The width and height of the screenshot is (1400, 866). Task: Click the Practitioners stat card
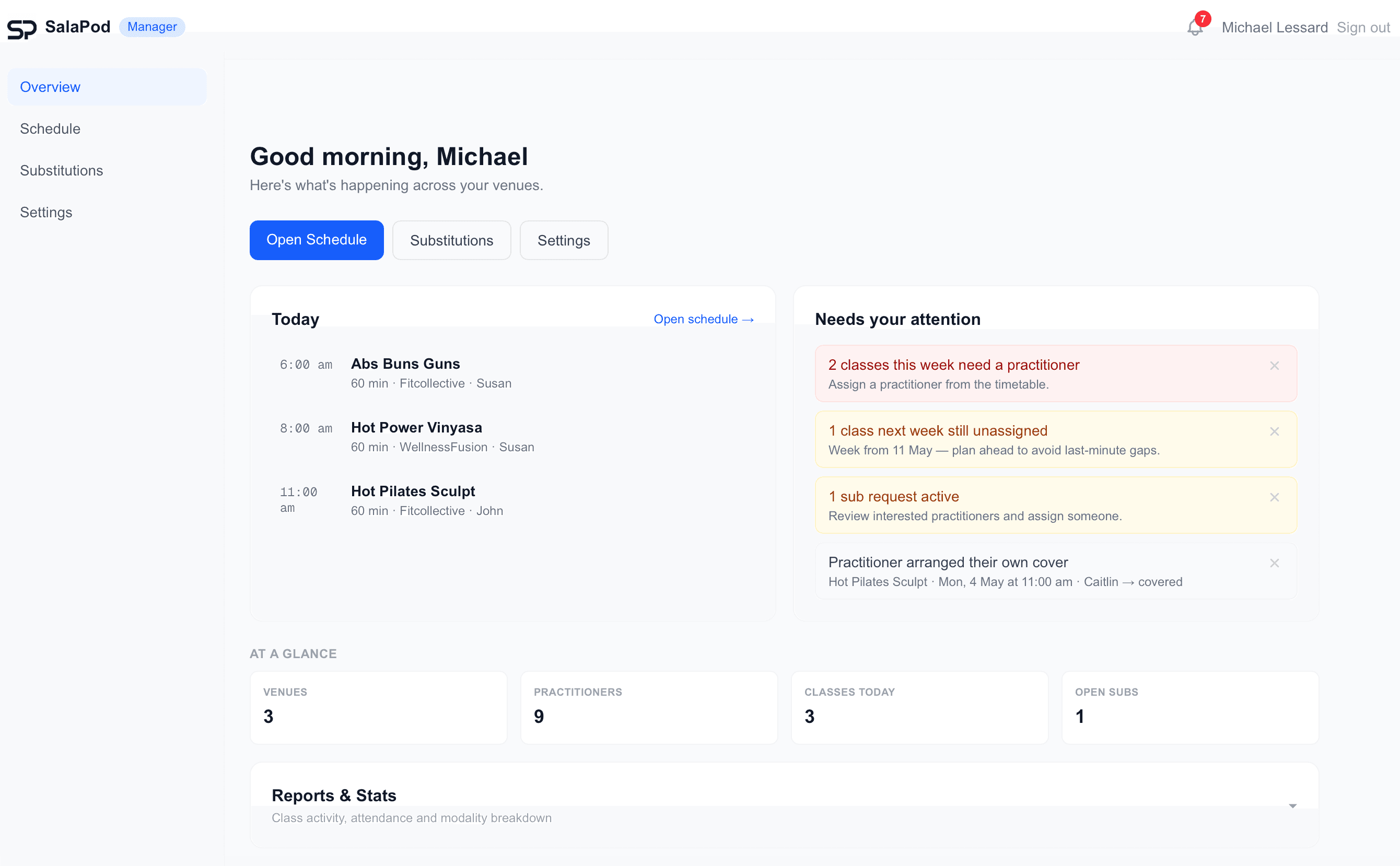[x=649, y=707]
